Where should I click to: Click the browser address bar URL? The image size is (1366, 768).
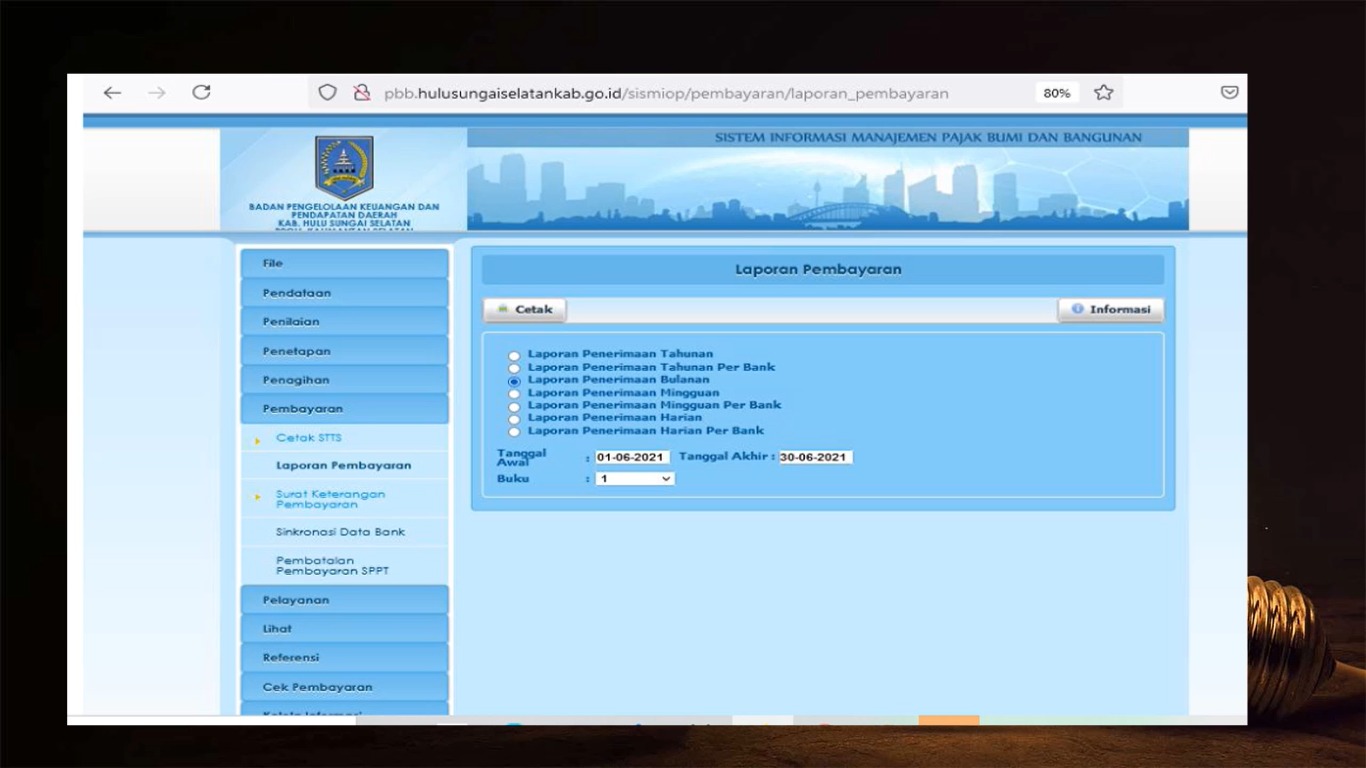(x=666, y=93)
